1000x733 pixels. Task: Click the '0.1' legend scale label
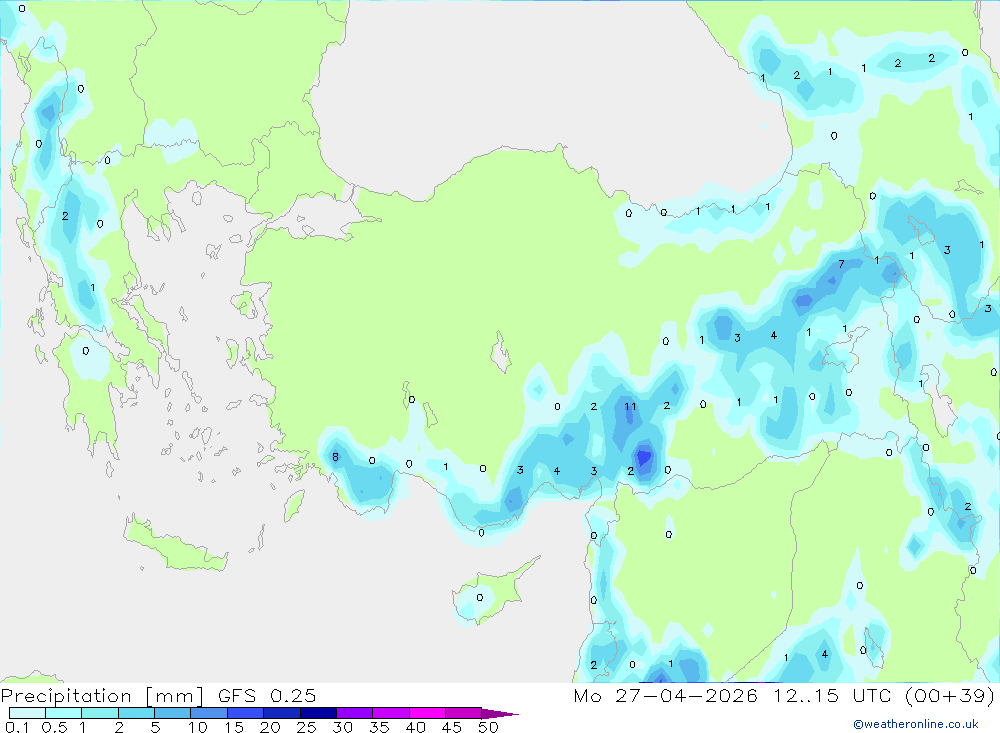[x=17, y=727]
